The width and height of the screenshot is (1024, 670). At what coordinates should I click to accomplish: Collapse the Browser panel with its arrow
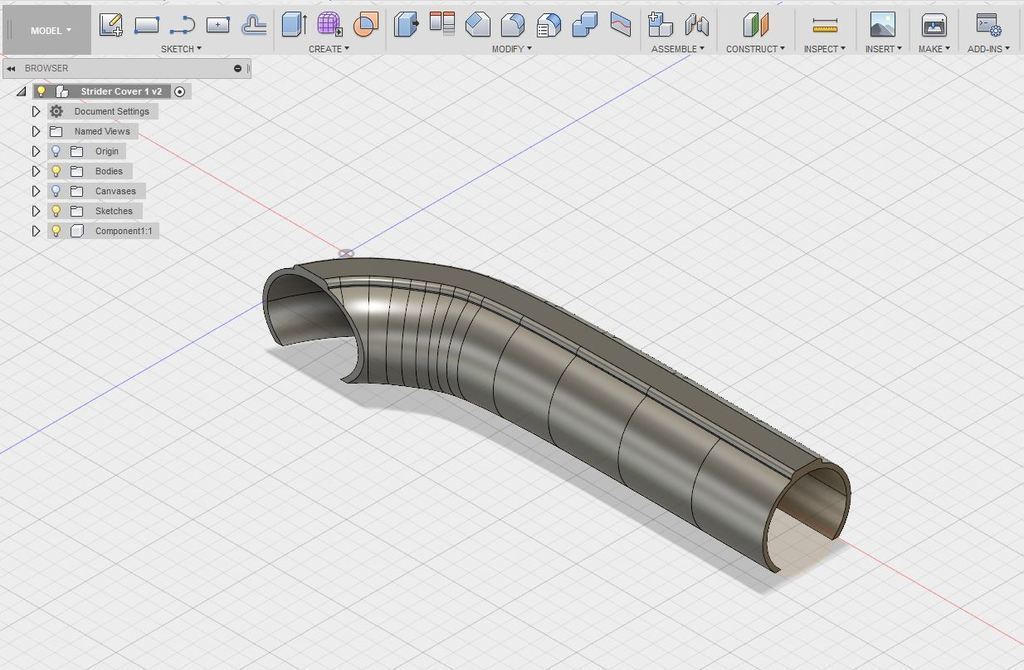pos(10,68)
